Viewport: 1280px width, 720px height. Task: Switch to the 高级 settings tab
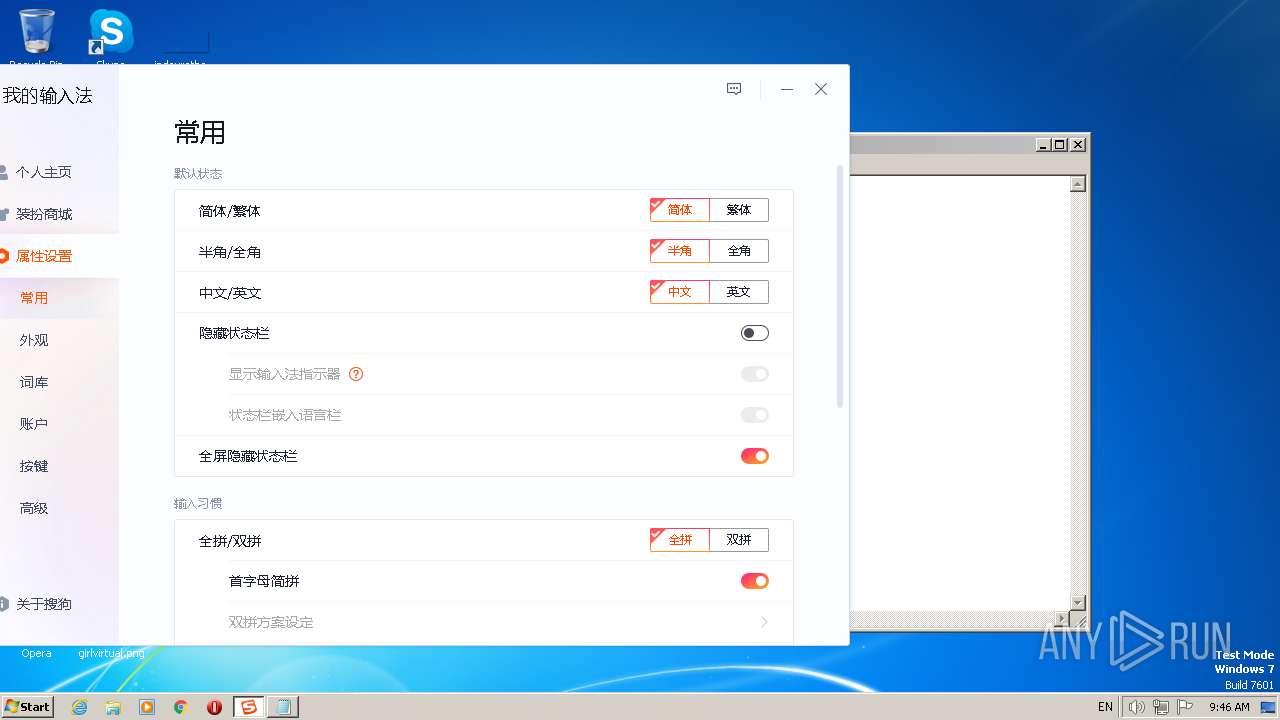click(34, 508)
